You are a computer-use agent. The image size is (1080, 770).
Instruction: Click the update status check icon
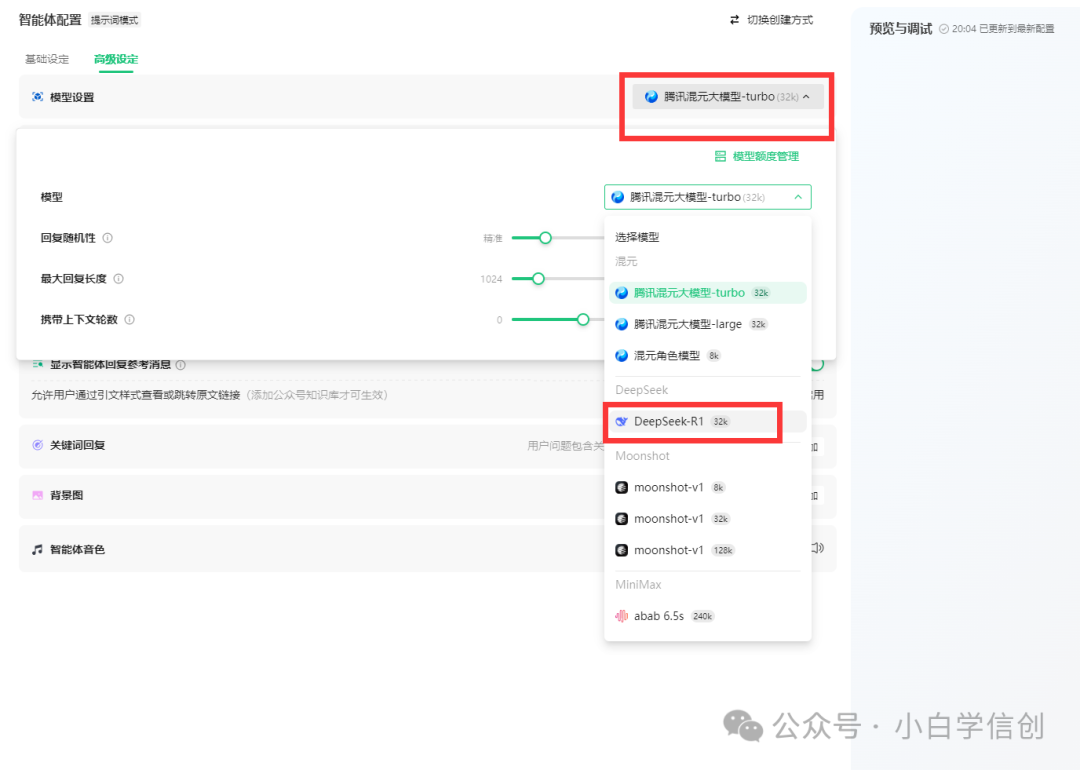[944, 29]
